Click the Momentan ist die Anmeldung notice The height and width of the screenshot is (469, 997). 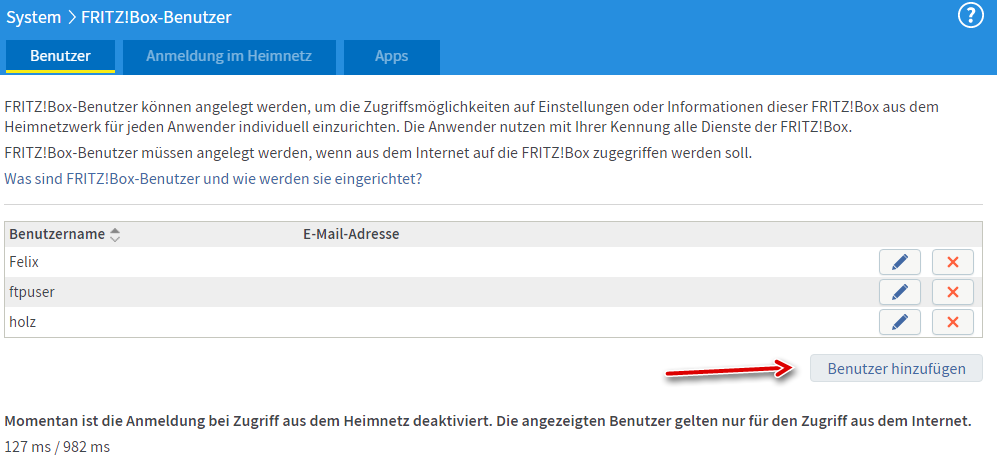[x=488, y=421]
